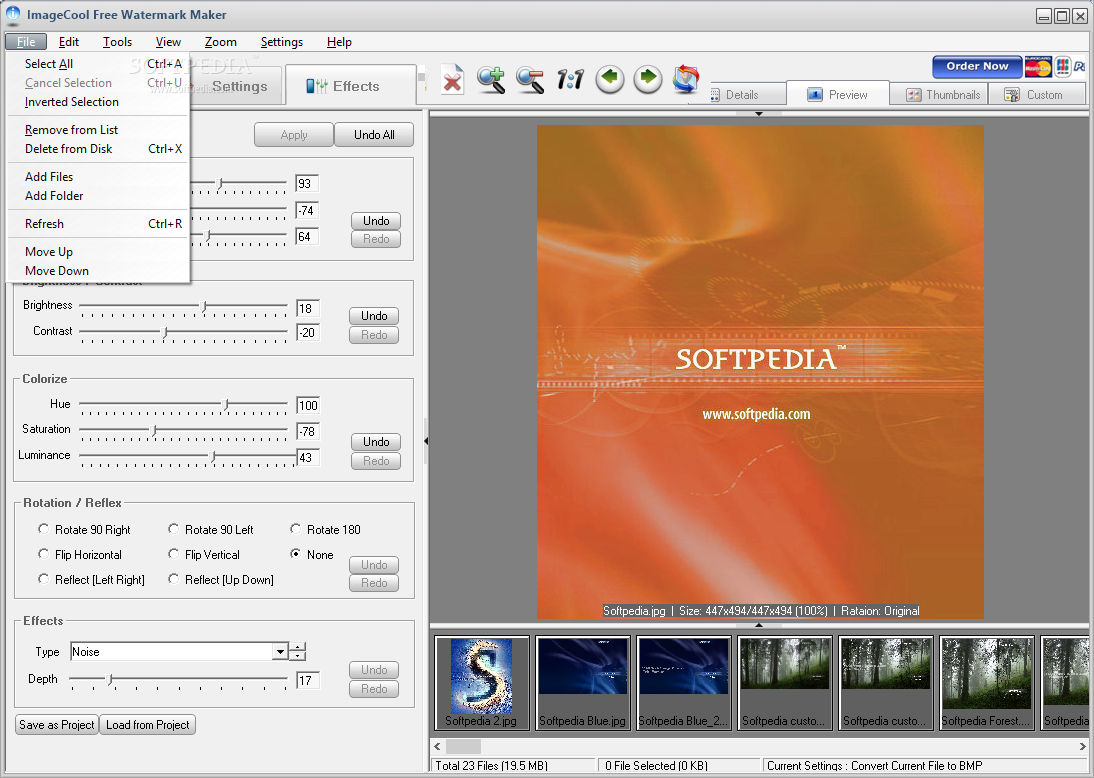Open the Help menu
Viewport: 1094px width, 778px height.
(339, 42)
